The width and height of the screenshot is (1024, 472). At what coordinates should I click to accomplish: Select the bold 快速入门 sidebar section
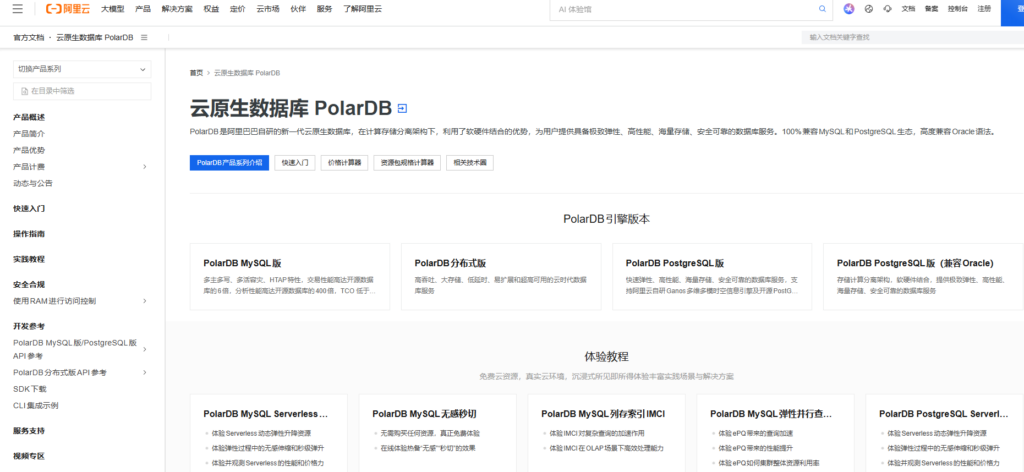(x=29, y=209)
